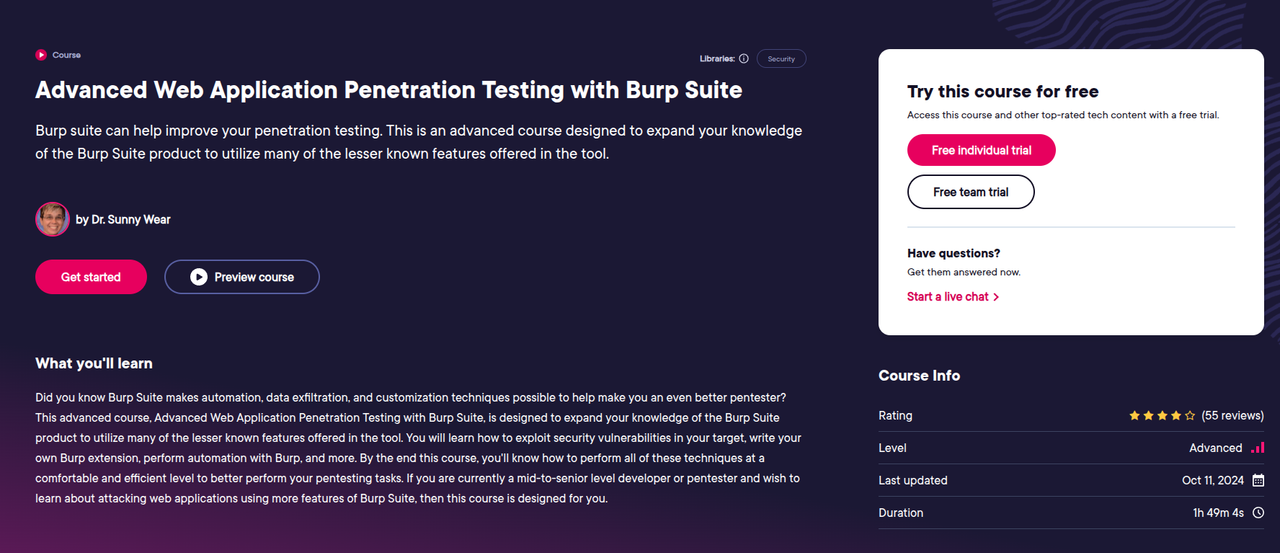Viewport: 1280px width, 553px height.
Task: Select the Security library tag
Action: [x=781, y=59]
